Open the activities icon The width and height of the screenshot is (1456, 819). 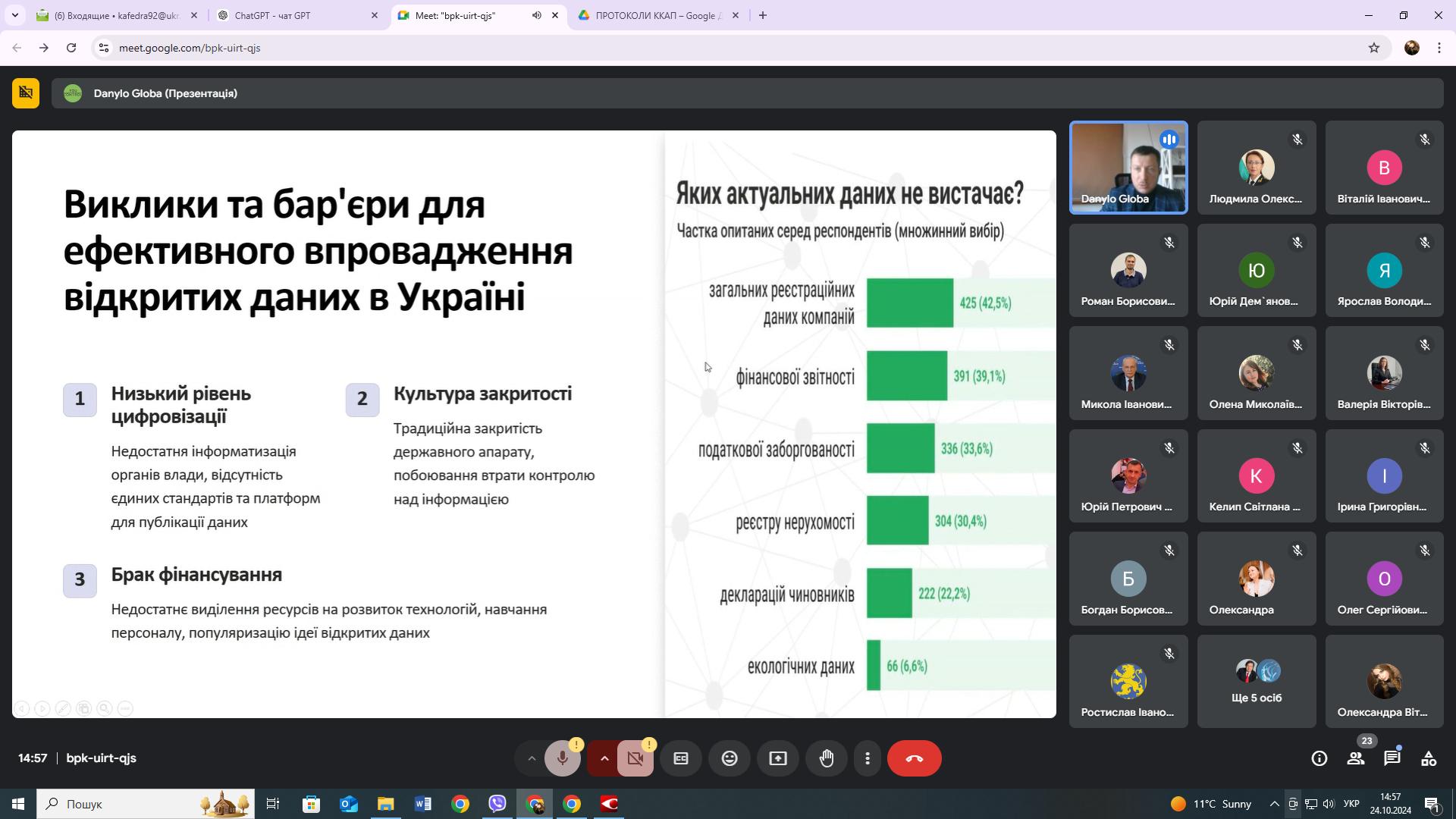(x=1429, y=758)
